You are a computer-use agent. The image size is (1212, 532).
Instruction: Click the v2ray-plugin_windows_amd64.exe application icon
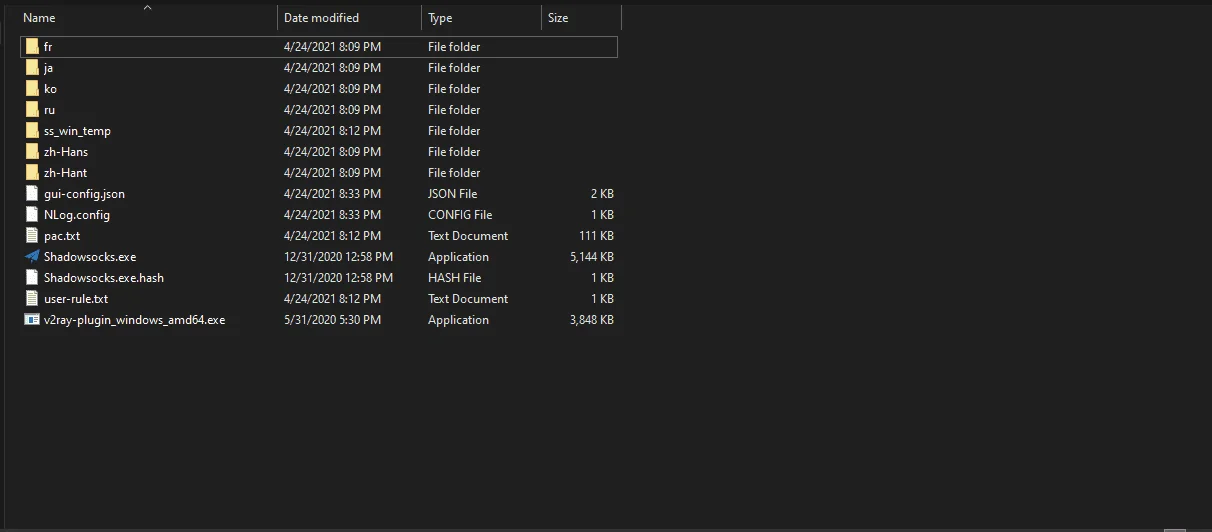pyautogui.click(x=32, y=320)
